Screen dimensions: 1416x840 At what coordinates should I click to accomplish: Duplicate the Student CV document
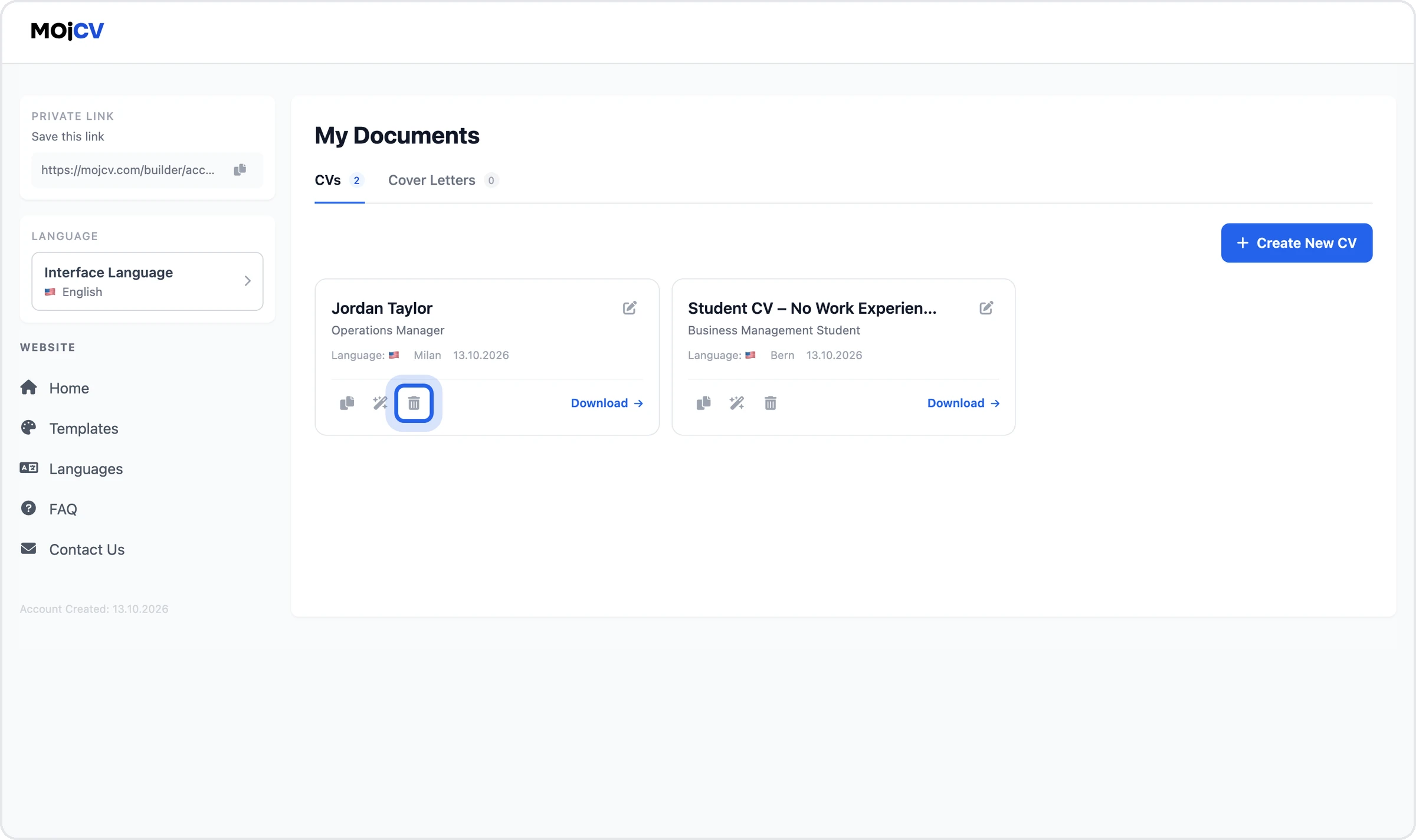pos(703,403)
